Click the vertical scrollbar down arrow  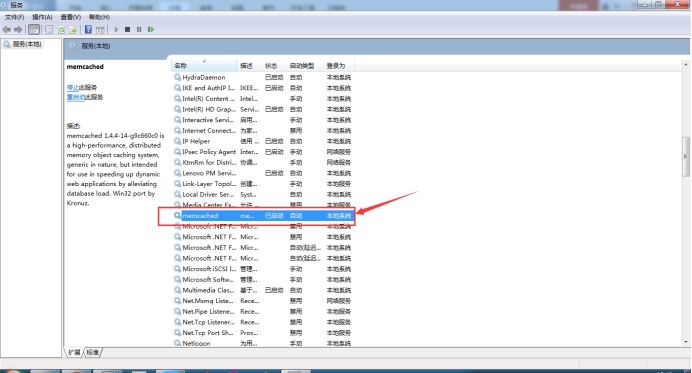686,342
